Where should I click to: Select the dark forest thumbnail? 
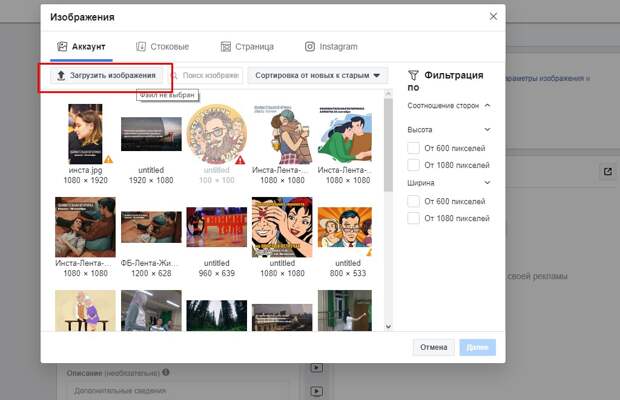pyautogui.click(x=217, y=315)
